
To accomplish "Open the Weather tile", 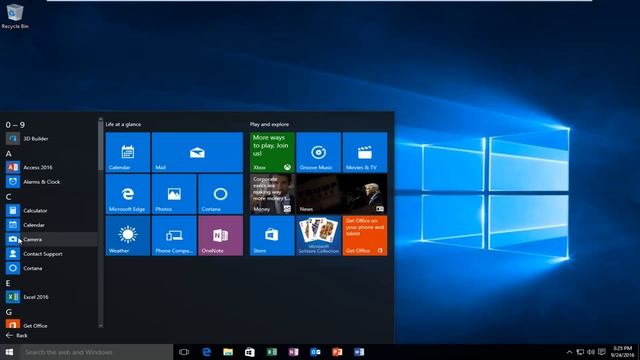I will pos(128,236).
